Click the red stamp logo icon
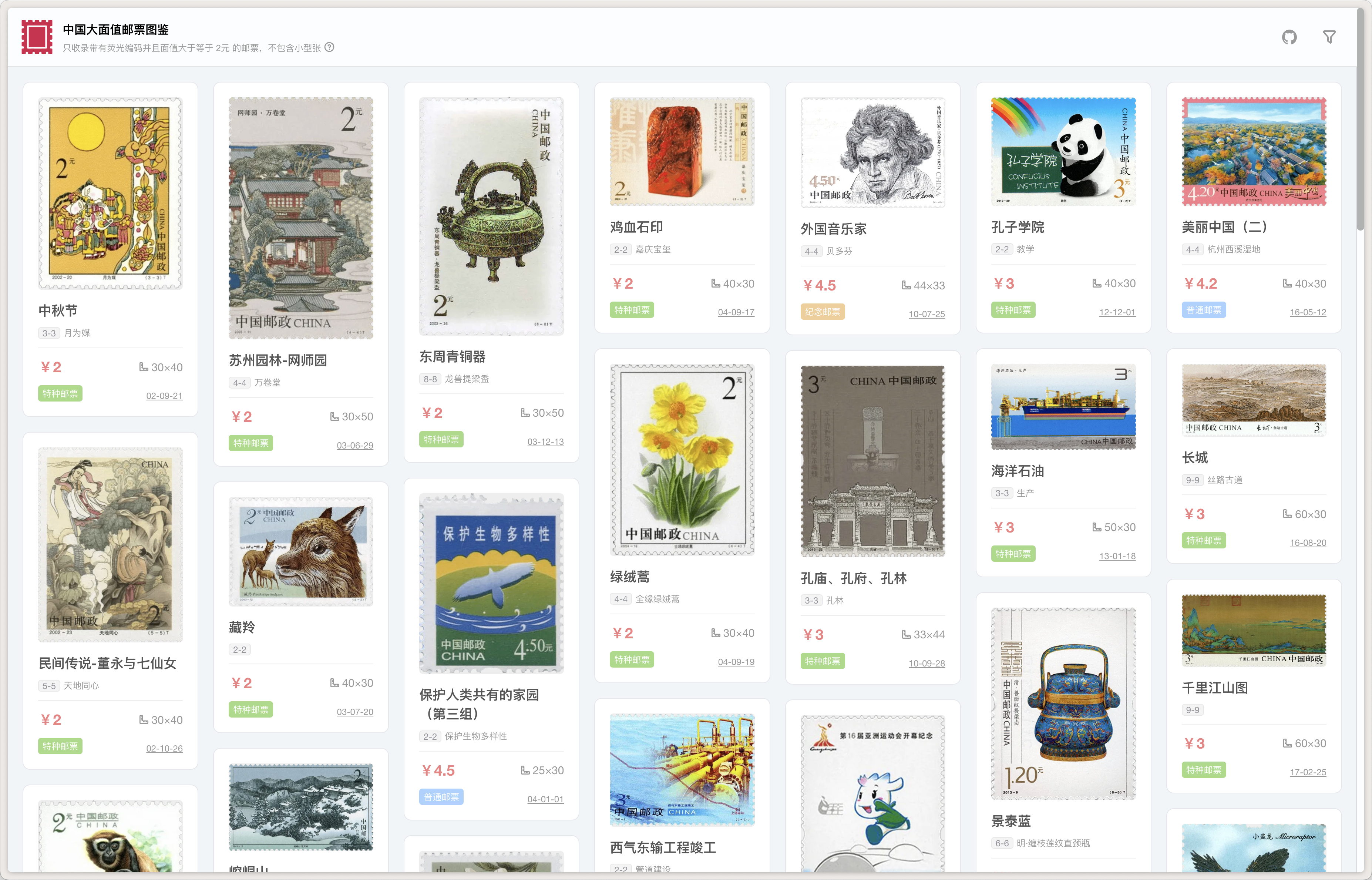 click(37, 37)
